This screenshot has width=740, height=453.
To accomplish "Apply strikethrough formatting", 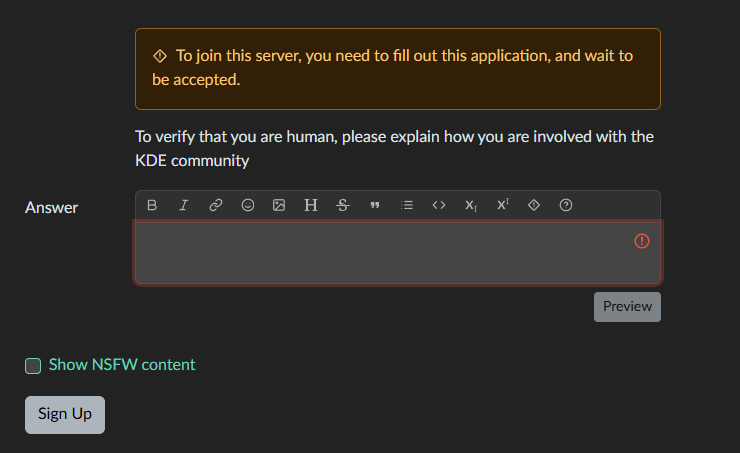I will pyautogui.click(x=343, y=205).
